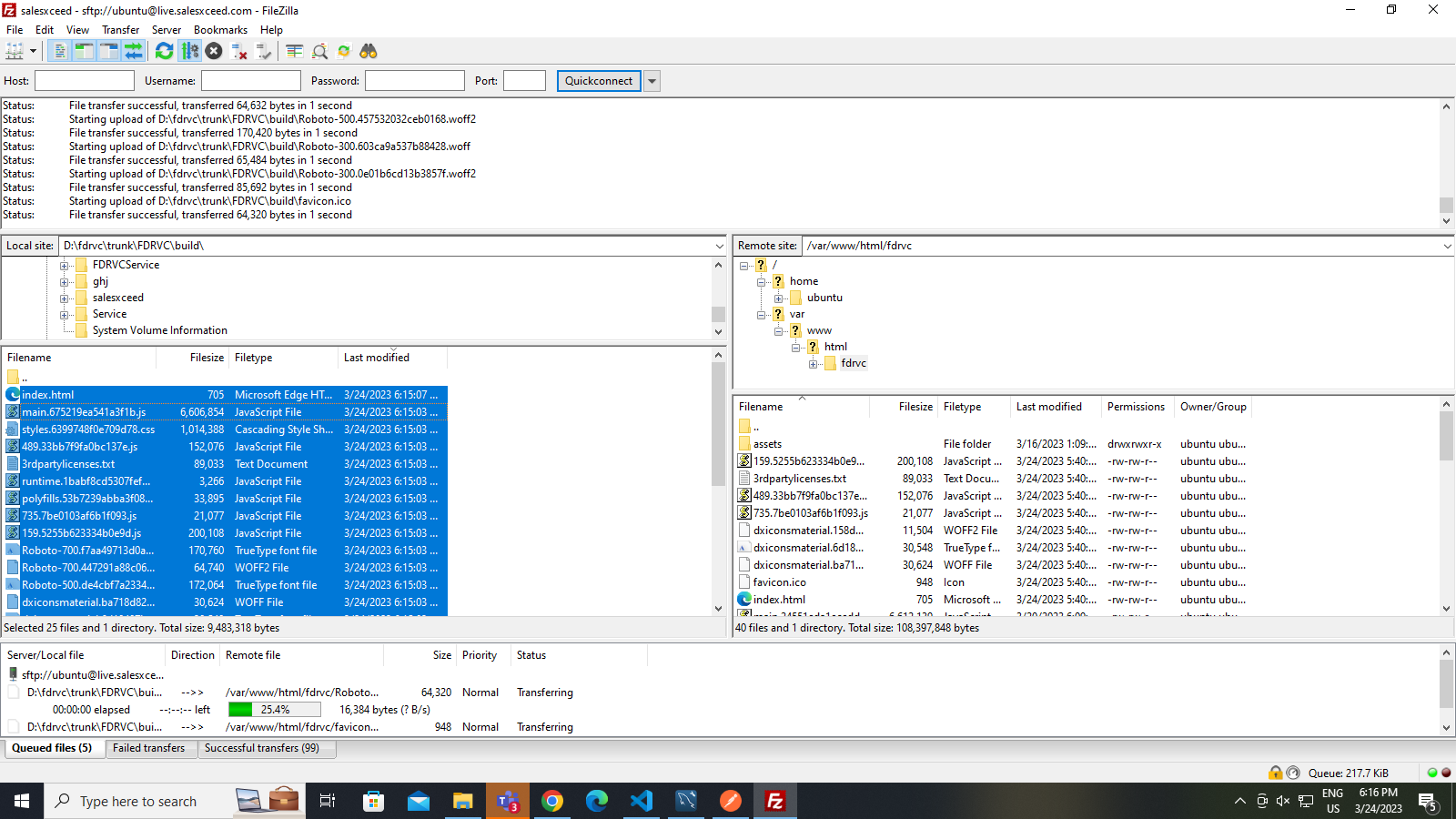Toggle local directory tree display
Screen dimensions: 1456x819
[84, 52]
